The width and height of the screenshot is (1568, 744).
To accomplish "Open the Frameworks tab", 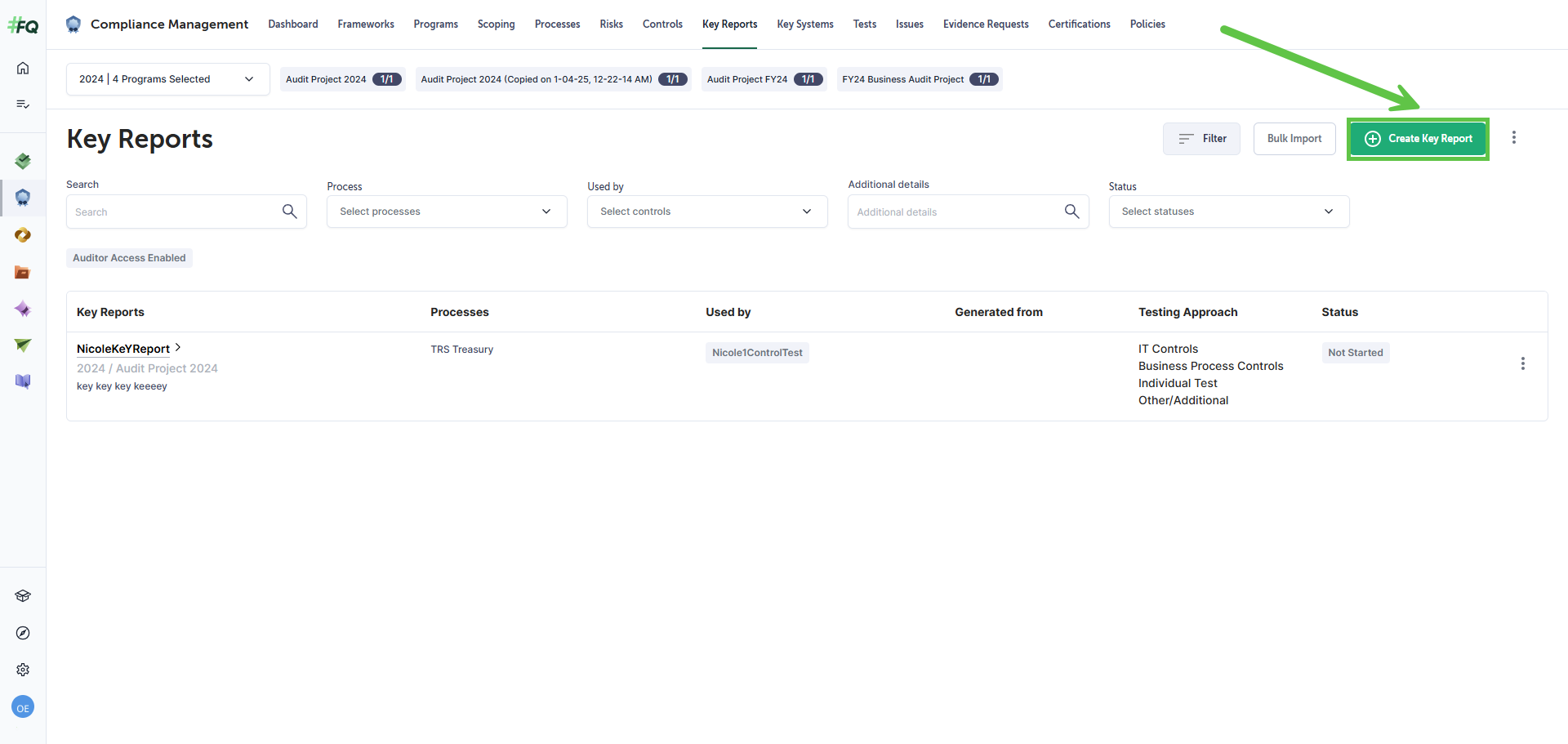I will pyautogui.click(x=366, y=25).
